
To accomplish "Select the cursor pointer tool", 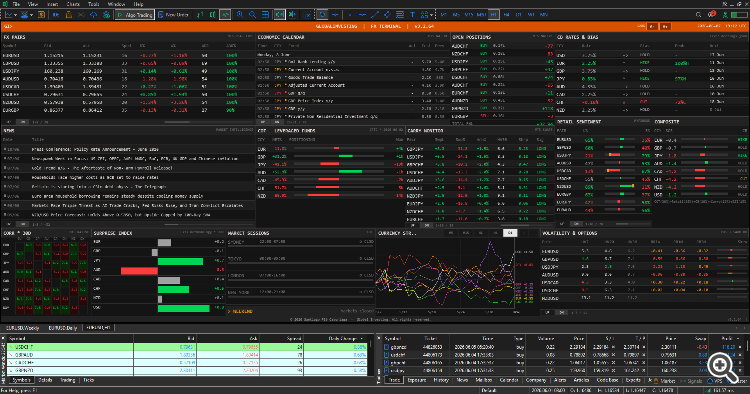I will [x=322, y=15].
